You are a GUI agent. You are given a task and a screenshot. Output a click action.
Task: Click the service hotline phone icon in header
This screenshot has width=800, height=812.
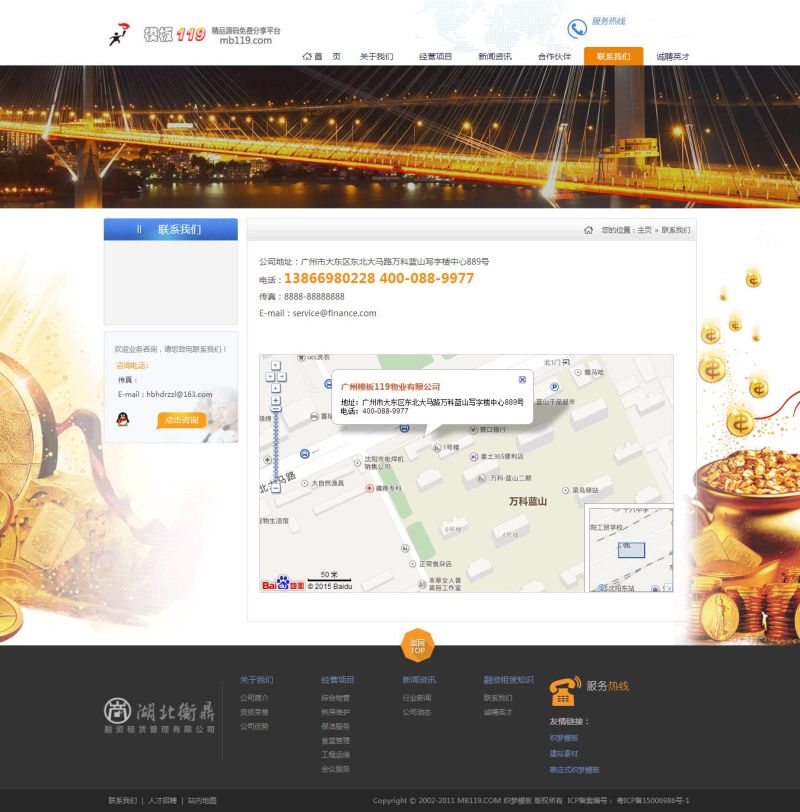(577, 28)
